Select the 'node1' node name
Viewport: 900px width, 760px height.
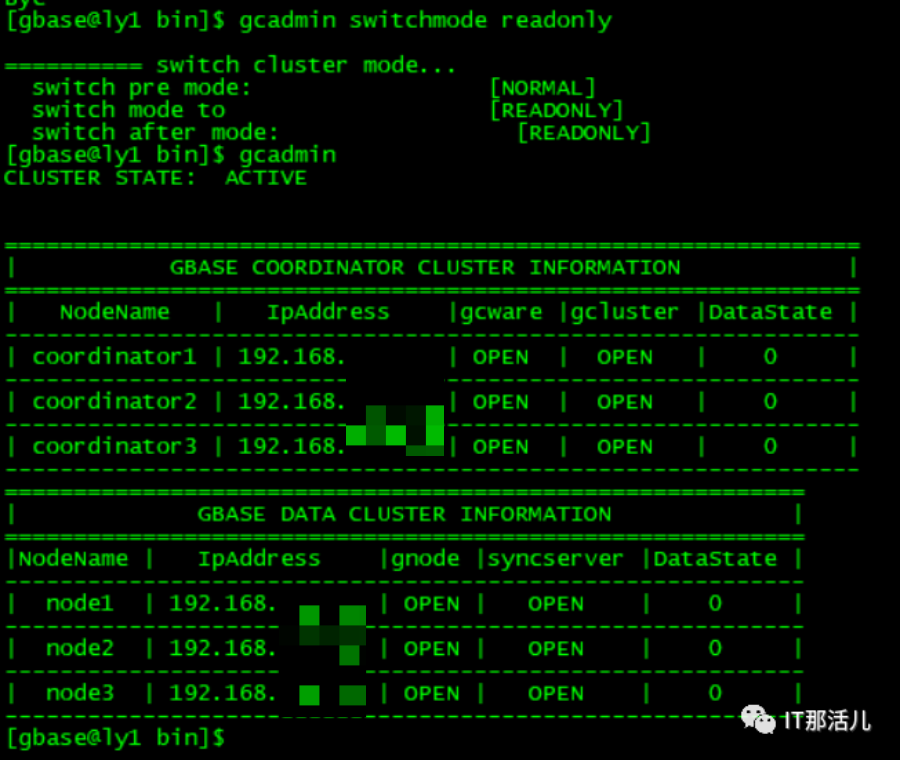[x=80, y=604]
